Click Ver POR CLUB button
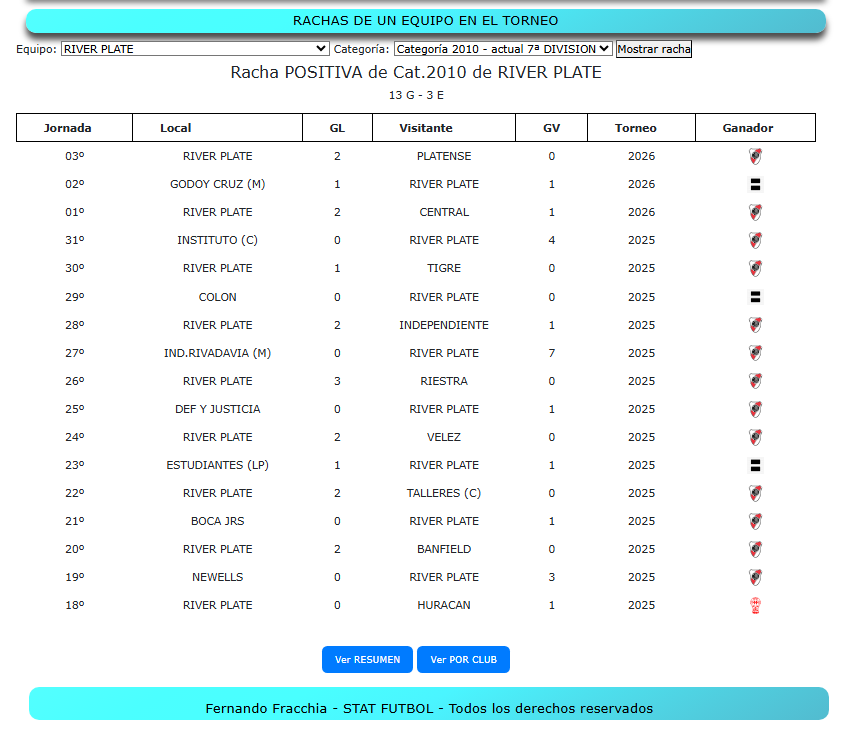 [463, 659]
